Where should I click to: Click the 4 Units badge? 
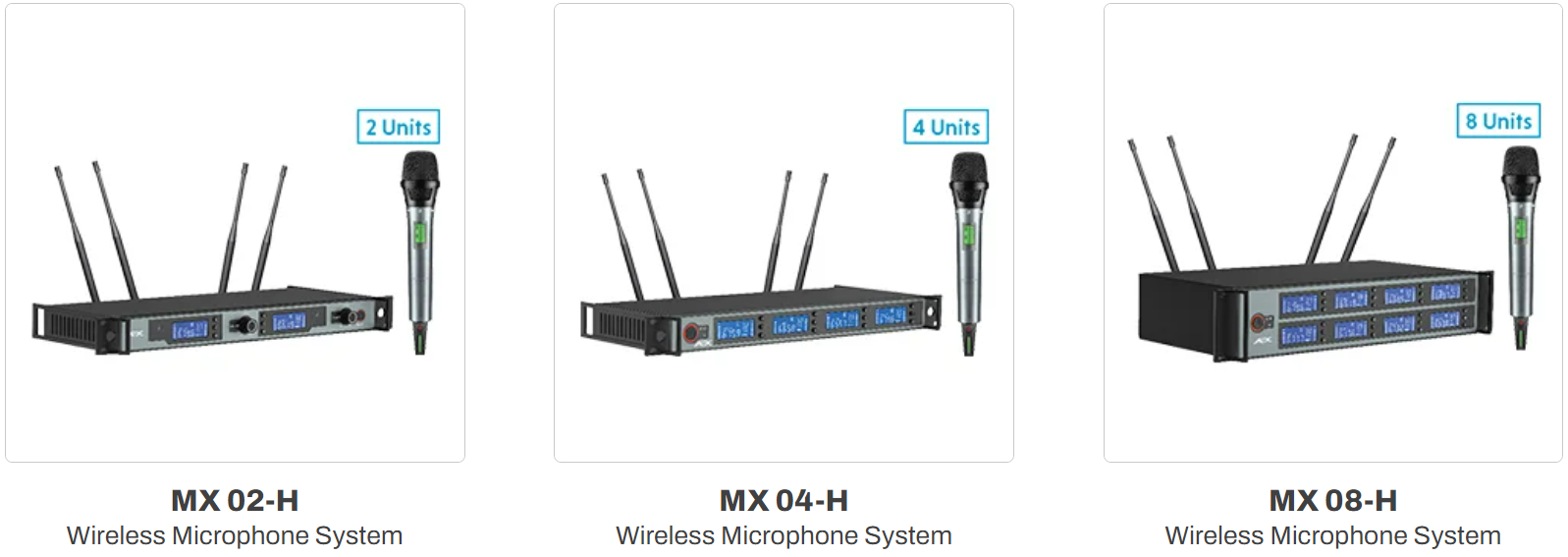(946, 127)
